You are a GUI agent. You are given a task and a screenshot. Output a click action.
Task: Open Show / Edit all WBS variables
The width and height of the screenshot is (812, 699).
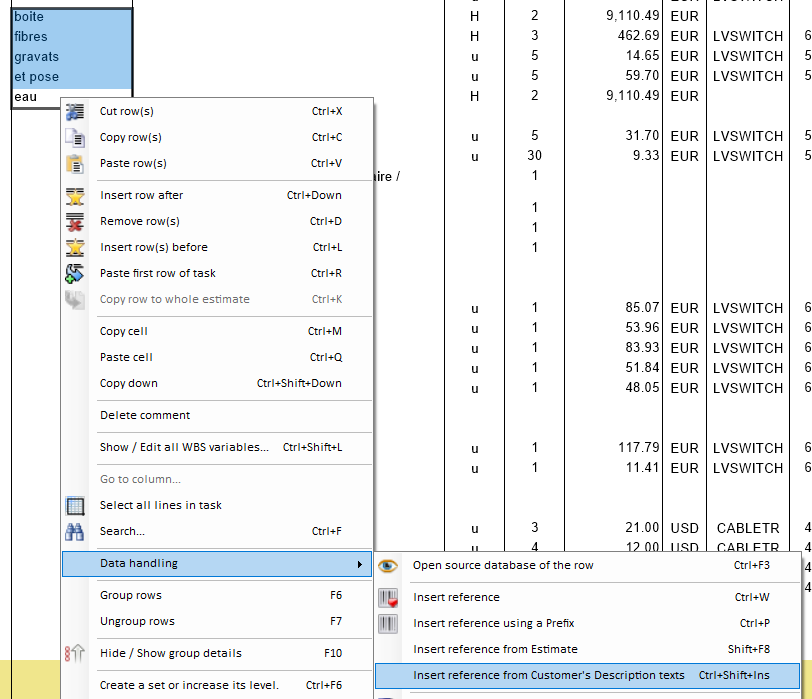(x=184, y=447)
